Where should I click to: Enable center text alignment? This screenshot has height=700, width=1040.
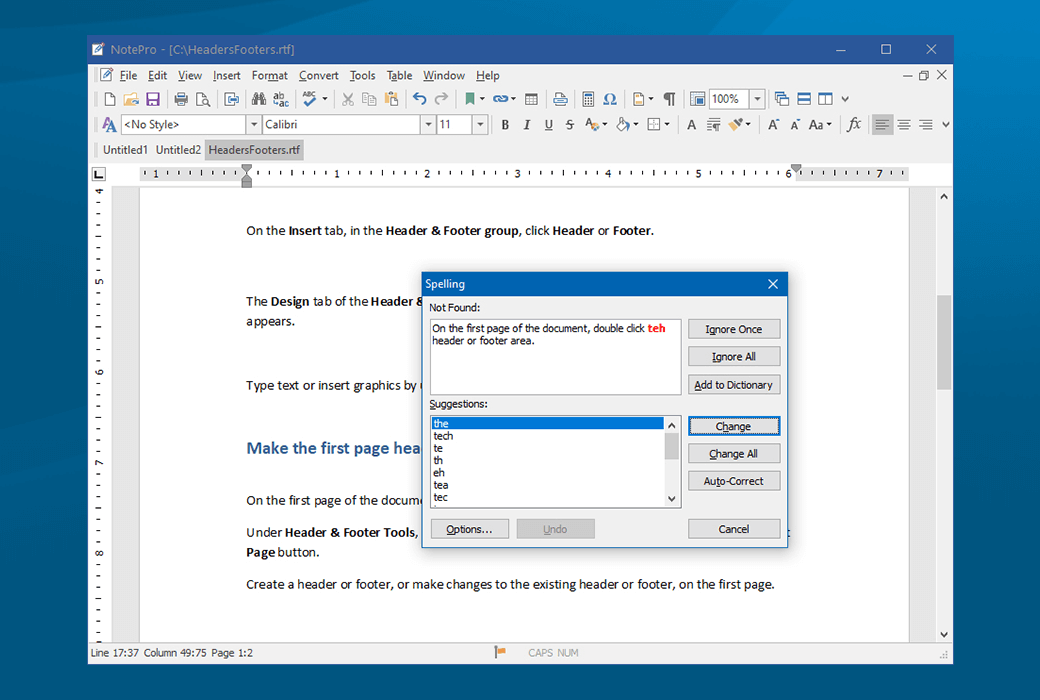click(x=904, y=125)
